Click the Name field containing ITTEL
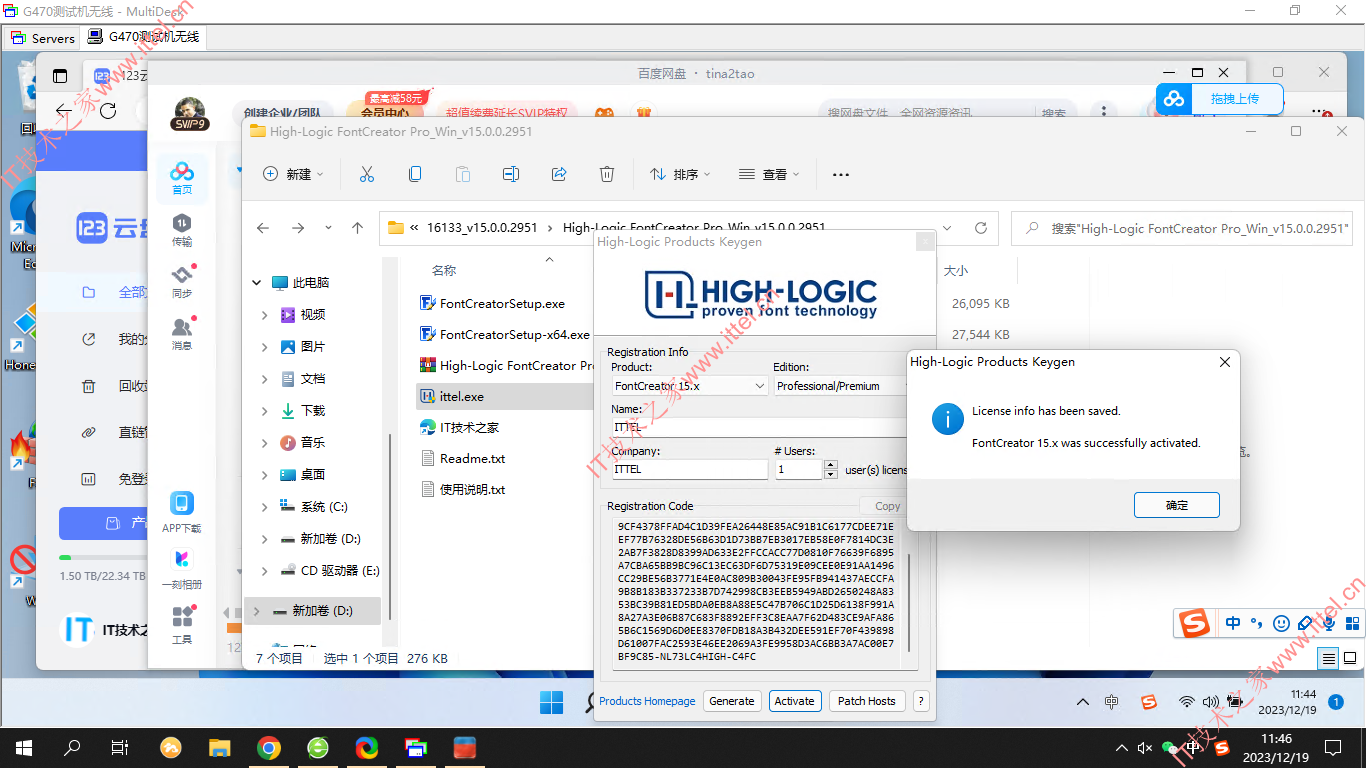Screen dimensions: 1366x768 point(760,427)
